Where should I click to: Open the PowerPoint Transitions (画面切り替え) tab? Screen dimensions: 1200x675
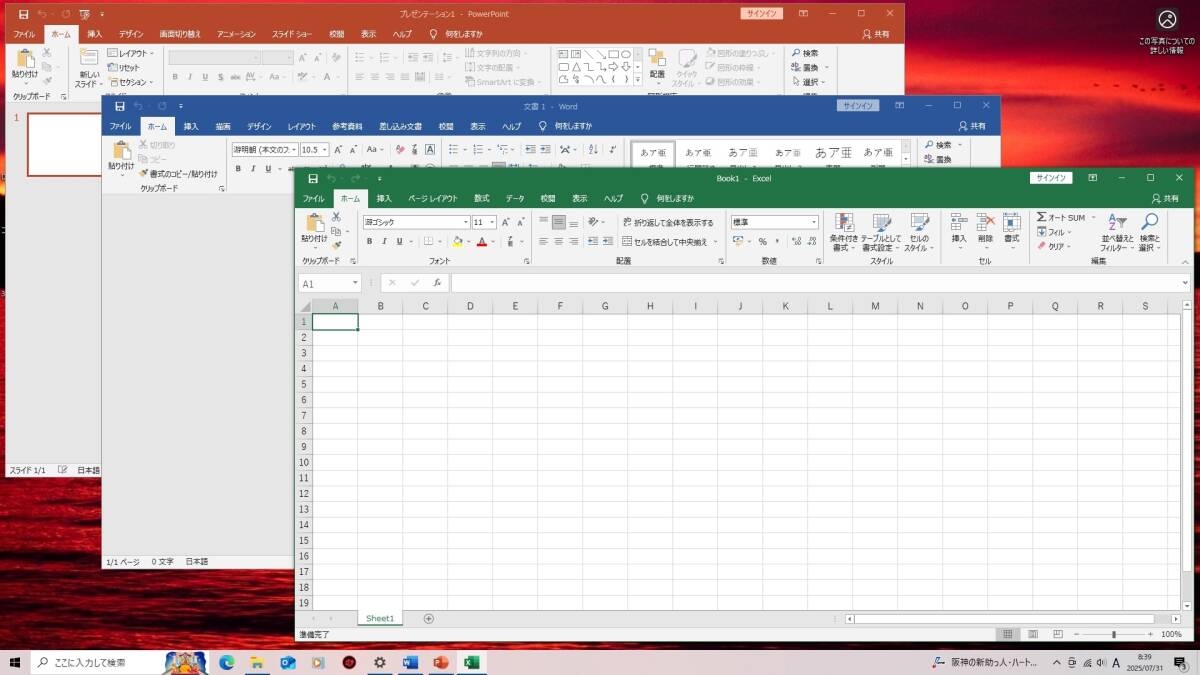(181, 34)
